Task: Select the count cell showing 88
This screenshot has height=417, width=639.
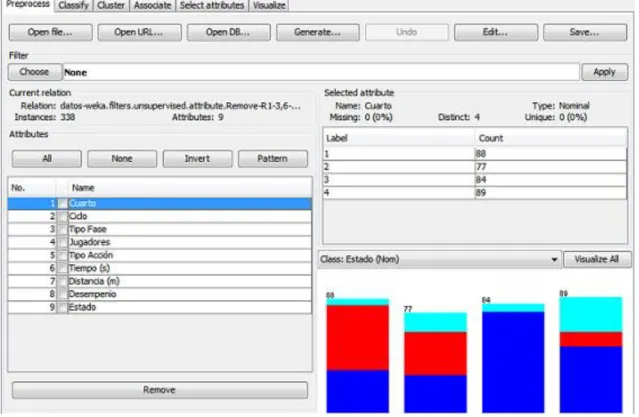Action: 551,154
